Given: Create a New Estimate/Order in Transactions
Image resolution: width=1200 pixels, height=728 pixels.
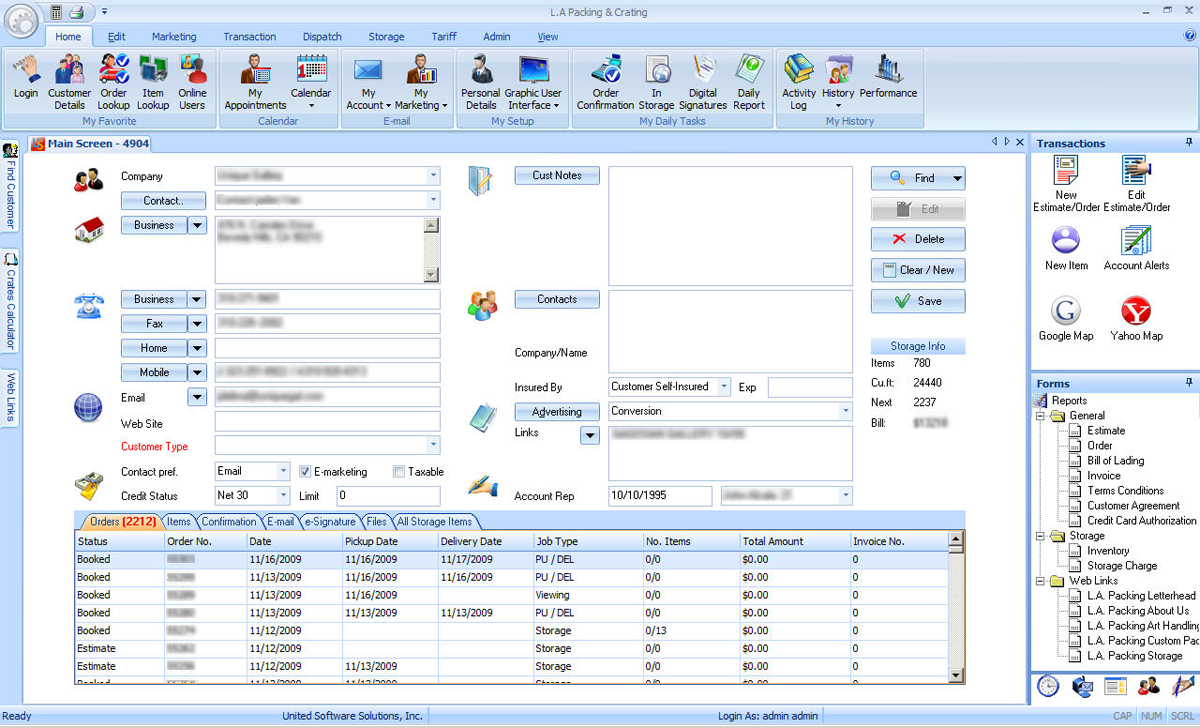Looking at the screenshot, I should tap(1066, 184).
